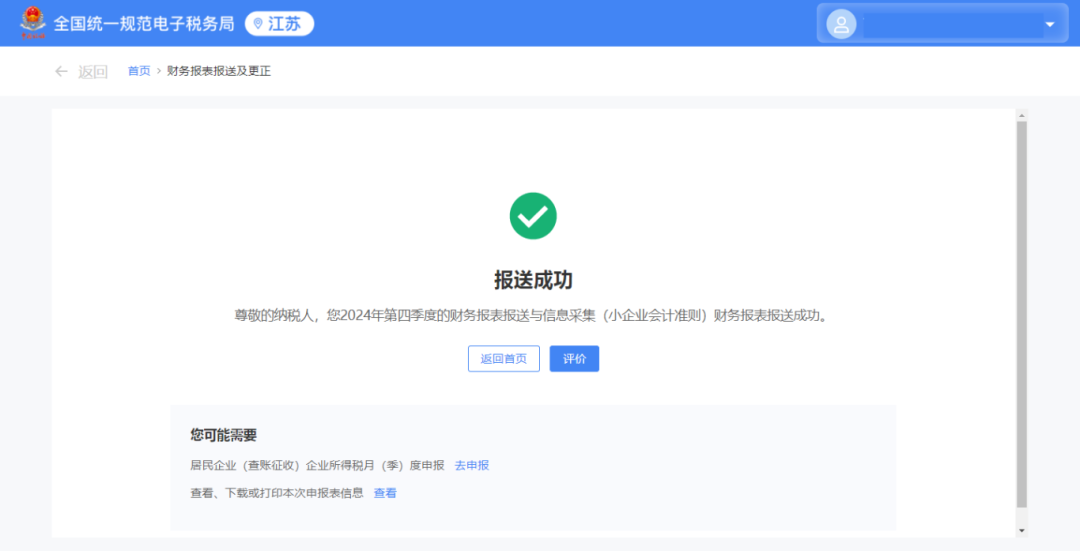Click the 您可能需要 heading
The width and height of the screenshot is (1080, 551).
(x=223, y=435)
